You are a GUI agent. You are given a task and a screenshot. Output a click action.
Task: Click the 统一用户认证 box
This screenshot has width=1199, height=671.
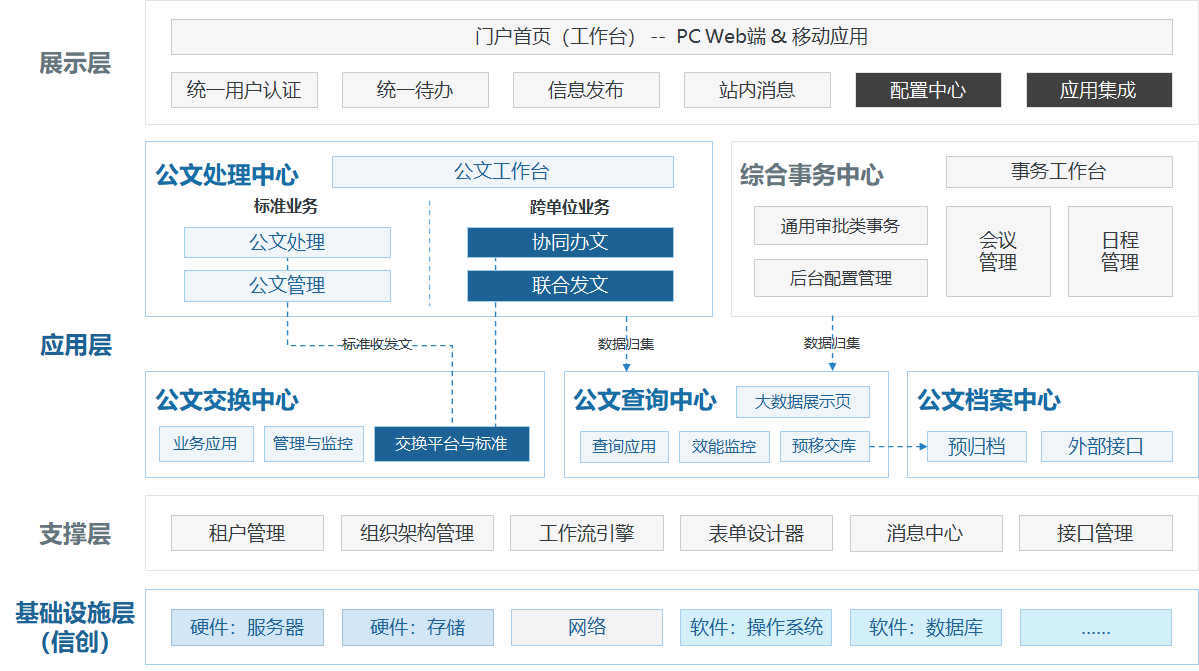[x=244, y=90]
